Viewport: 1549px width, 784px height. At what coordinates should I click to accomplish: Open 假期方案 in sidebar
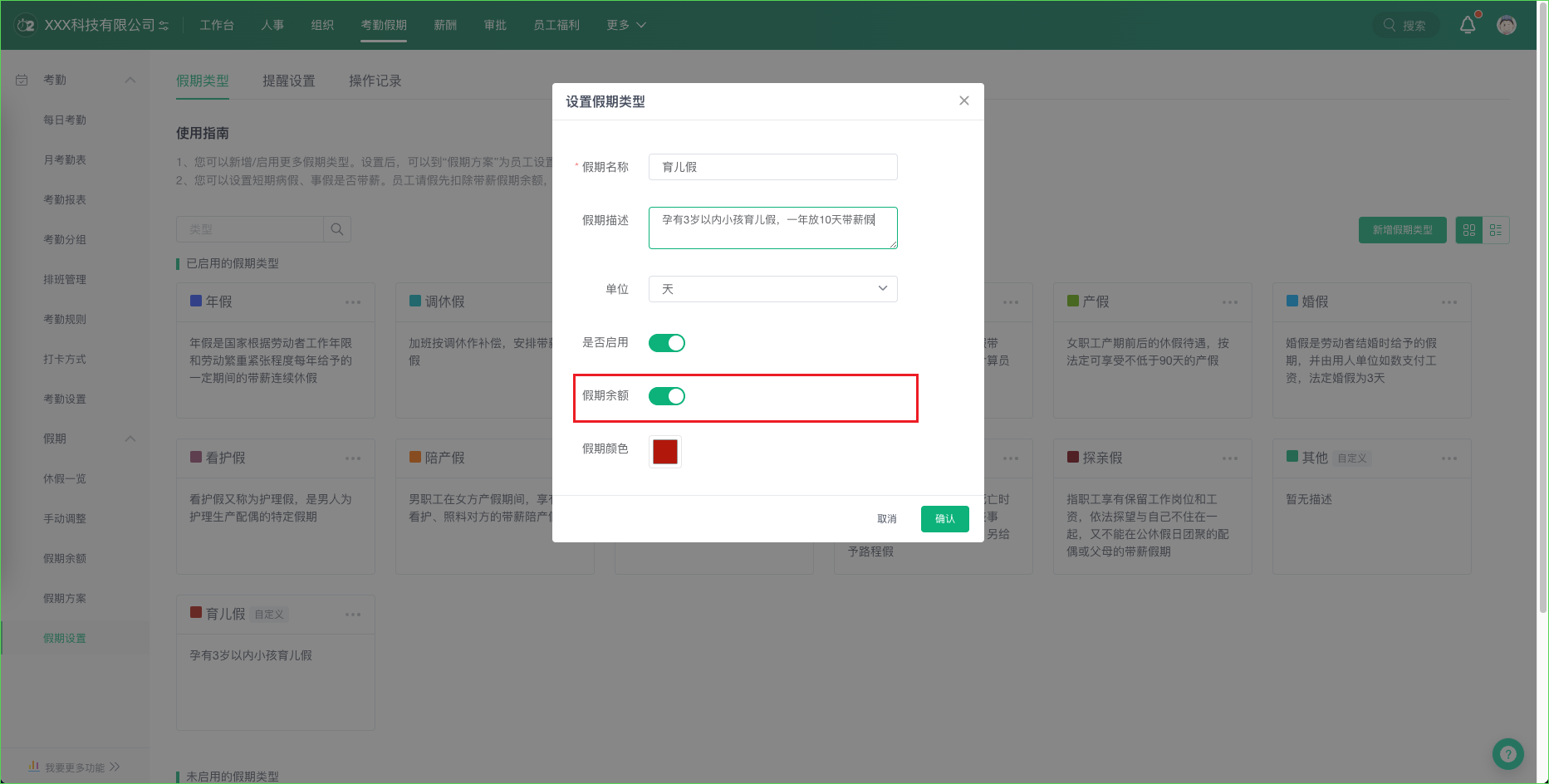click(65, 598)
